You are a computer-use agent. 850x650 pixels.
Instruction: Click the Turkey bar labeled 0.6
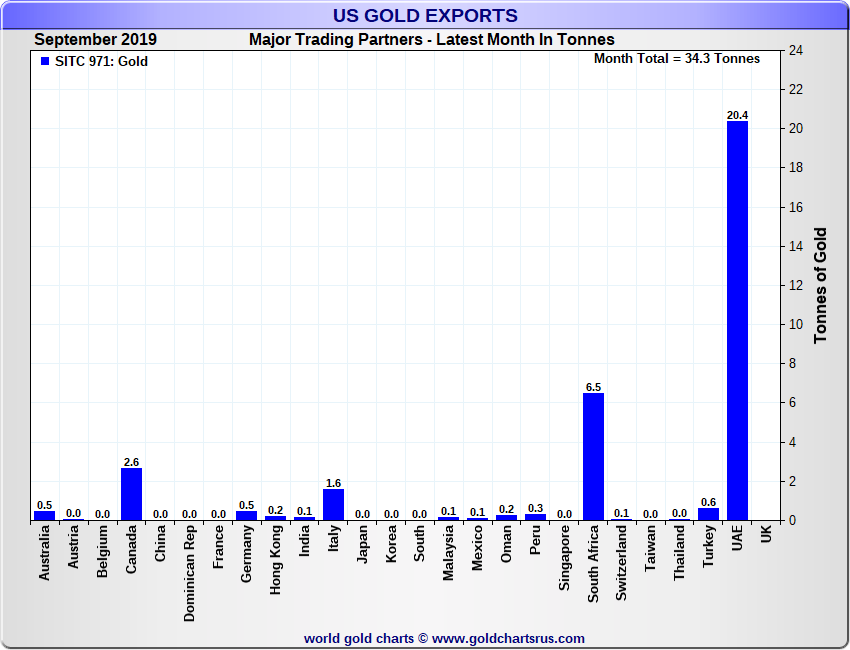point(709,514)
